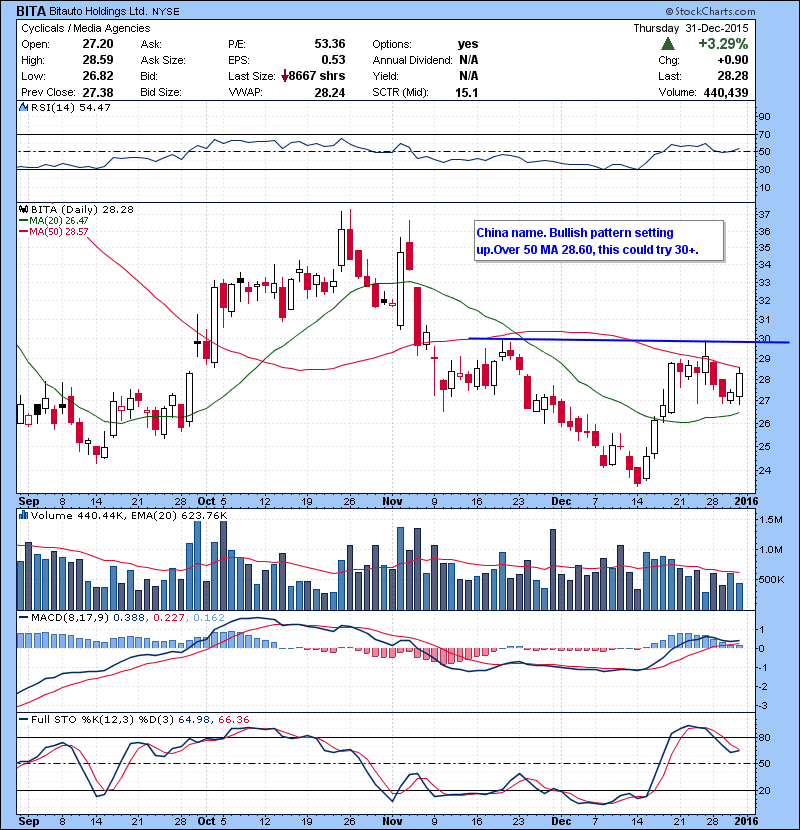Viewport: 800px width, 830px height.
Task: Click the candlestick icon beside BITA (Daily)
Action: pos(23,210)
